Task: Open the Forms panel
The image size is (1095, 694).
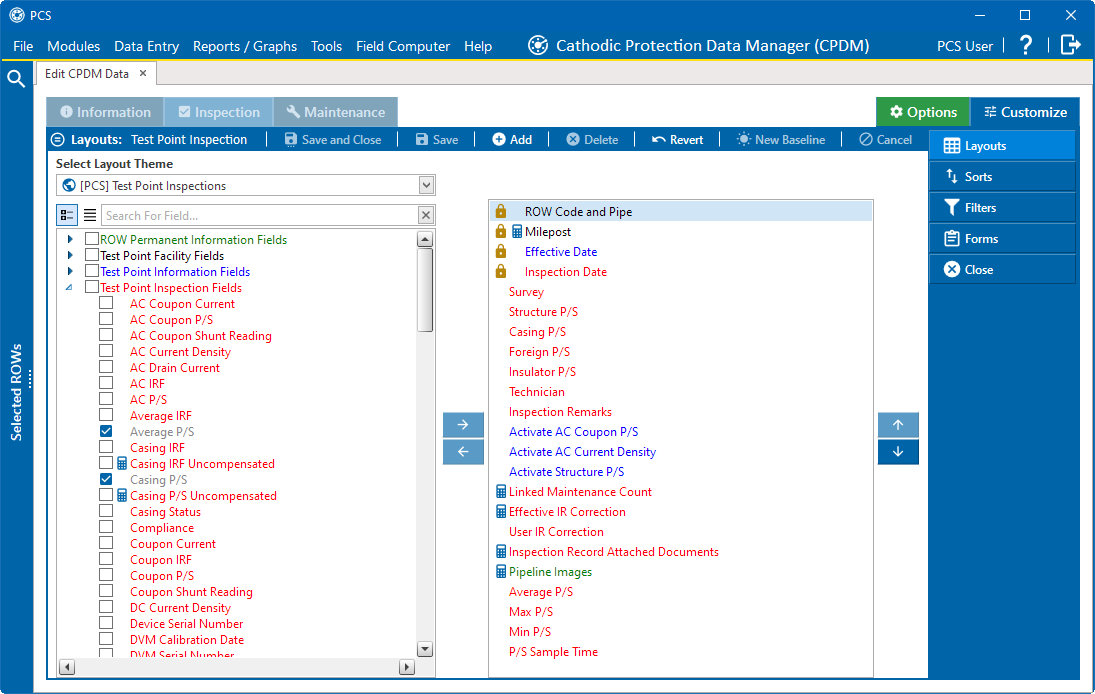Action: pos(1002,239)
